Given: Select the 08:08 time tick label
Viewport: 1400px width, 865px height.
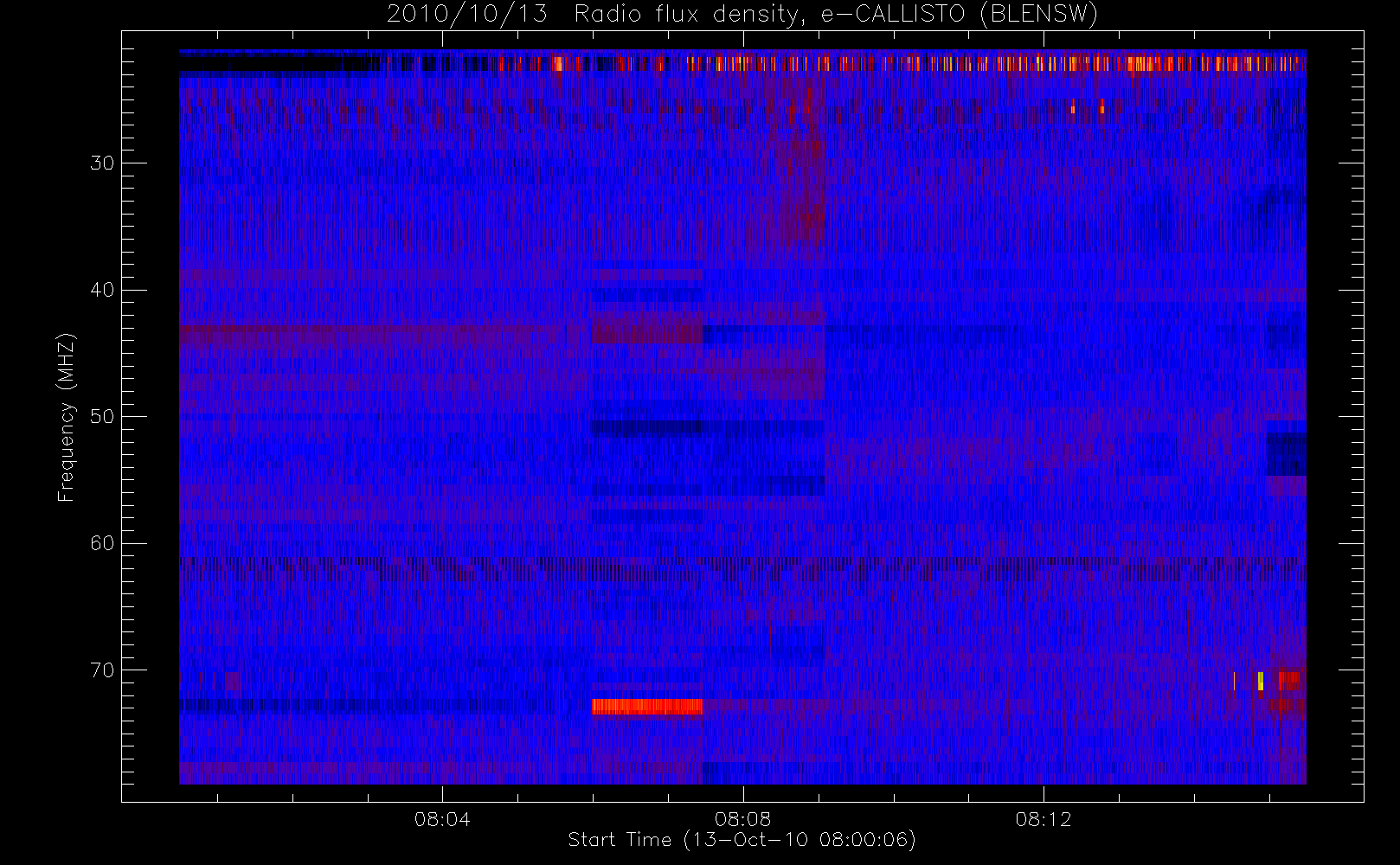Looking at the screenshot, I should tap(742, 819).
